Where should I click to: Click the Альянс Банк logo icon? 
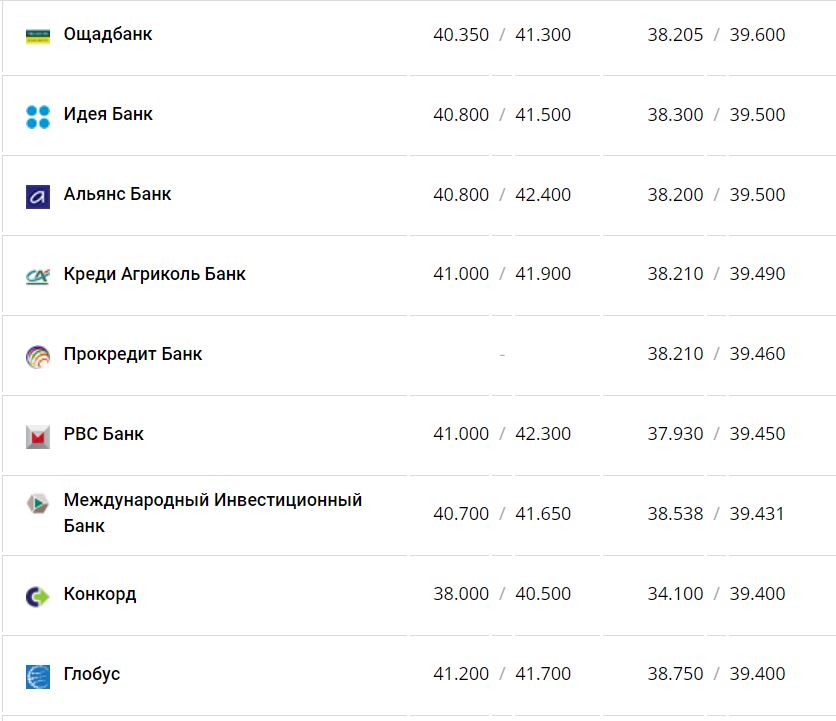pyautogui.click(x=38, y=196)
